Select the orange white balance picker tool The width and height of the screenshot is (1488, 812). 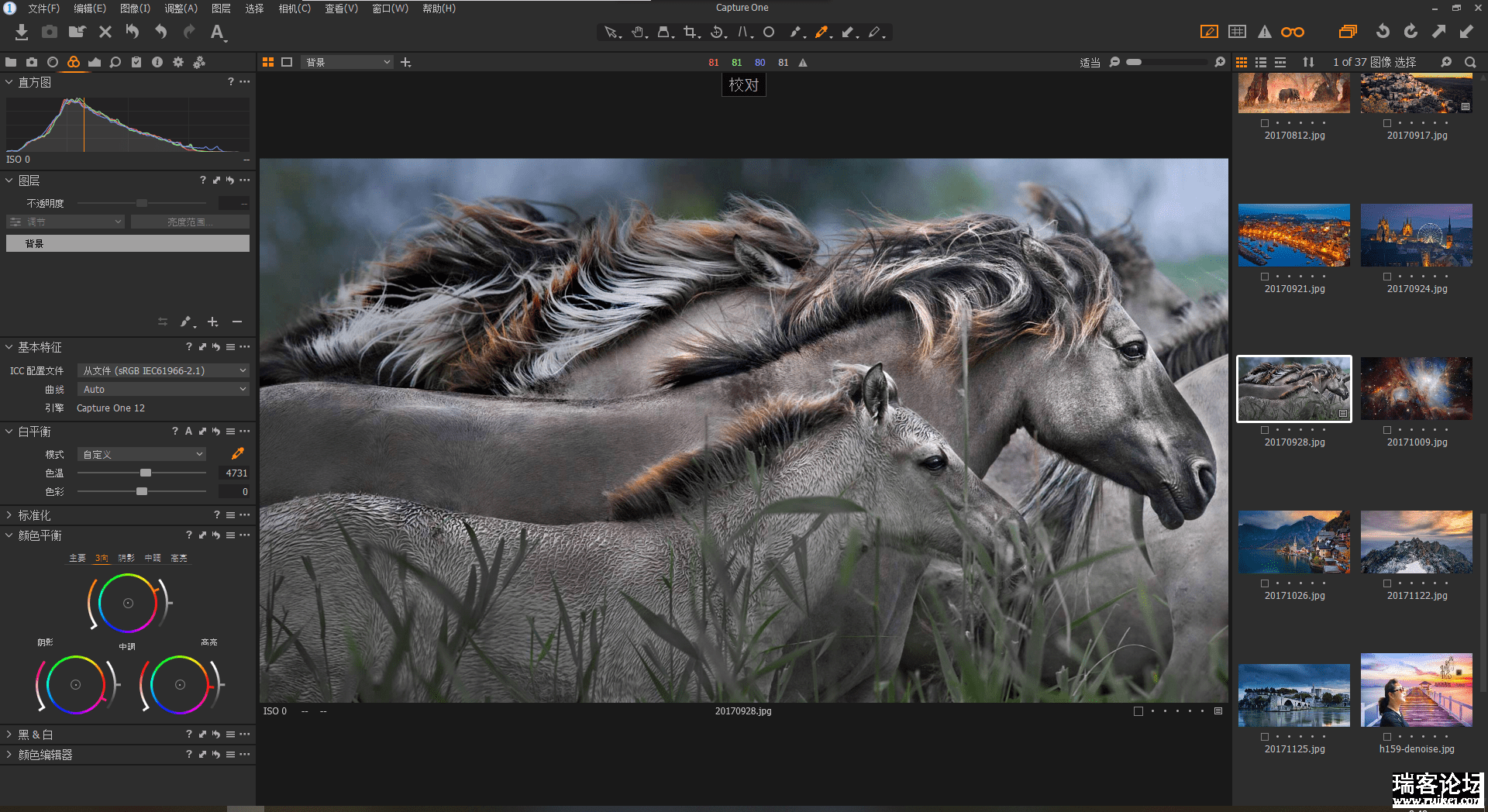[x=821, y=32]
